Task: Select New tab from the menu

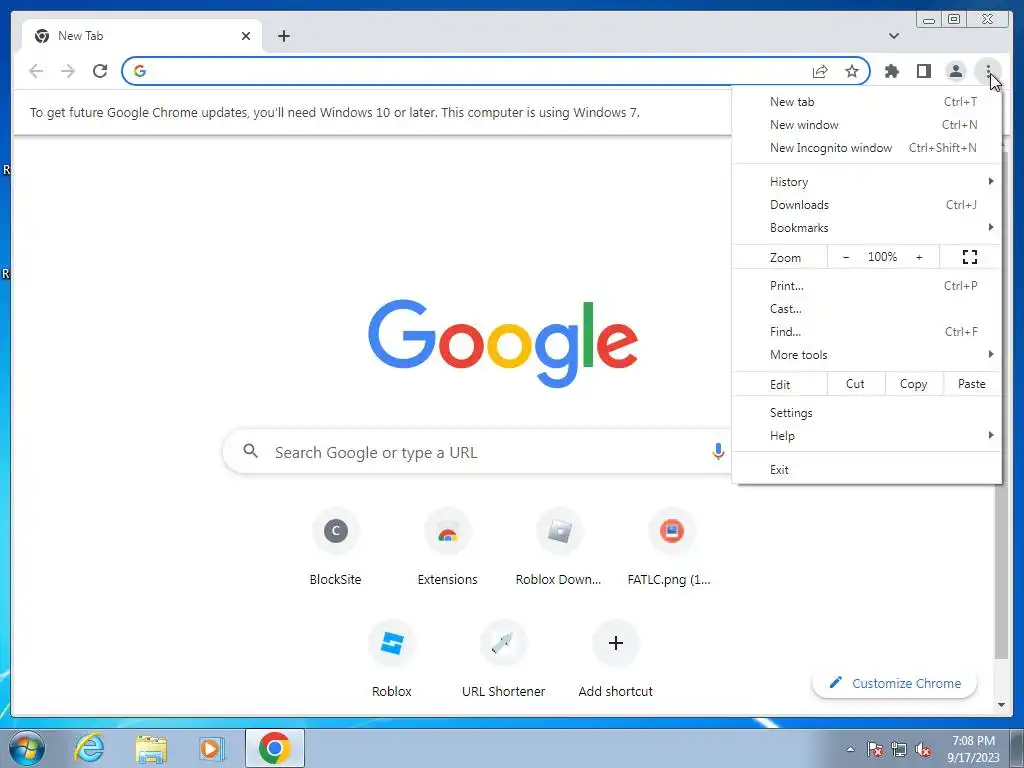Action: [x=867, y=101]
